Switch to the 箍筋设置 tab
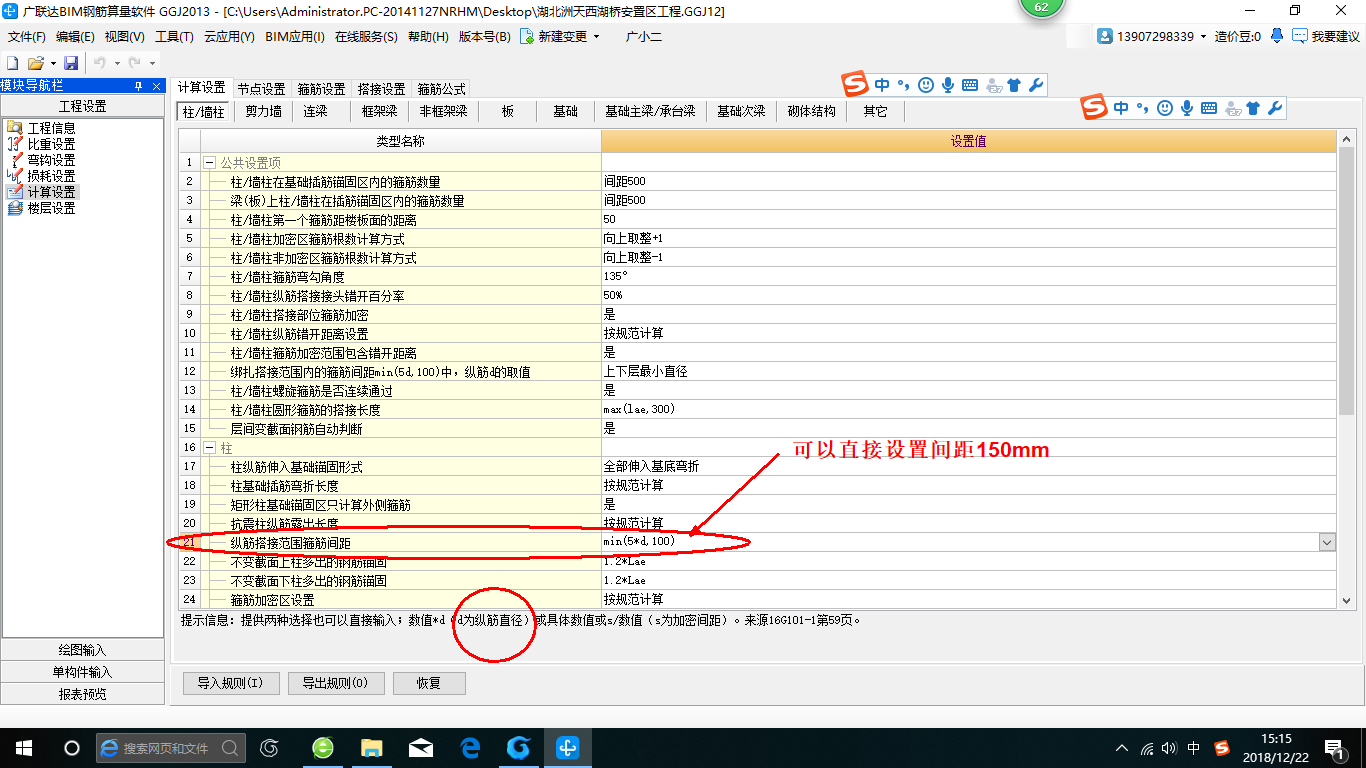The width and height of the screenshot is (1366, 768). (321, 89)
